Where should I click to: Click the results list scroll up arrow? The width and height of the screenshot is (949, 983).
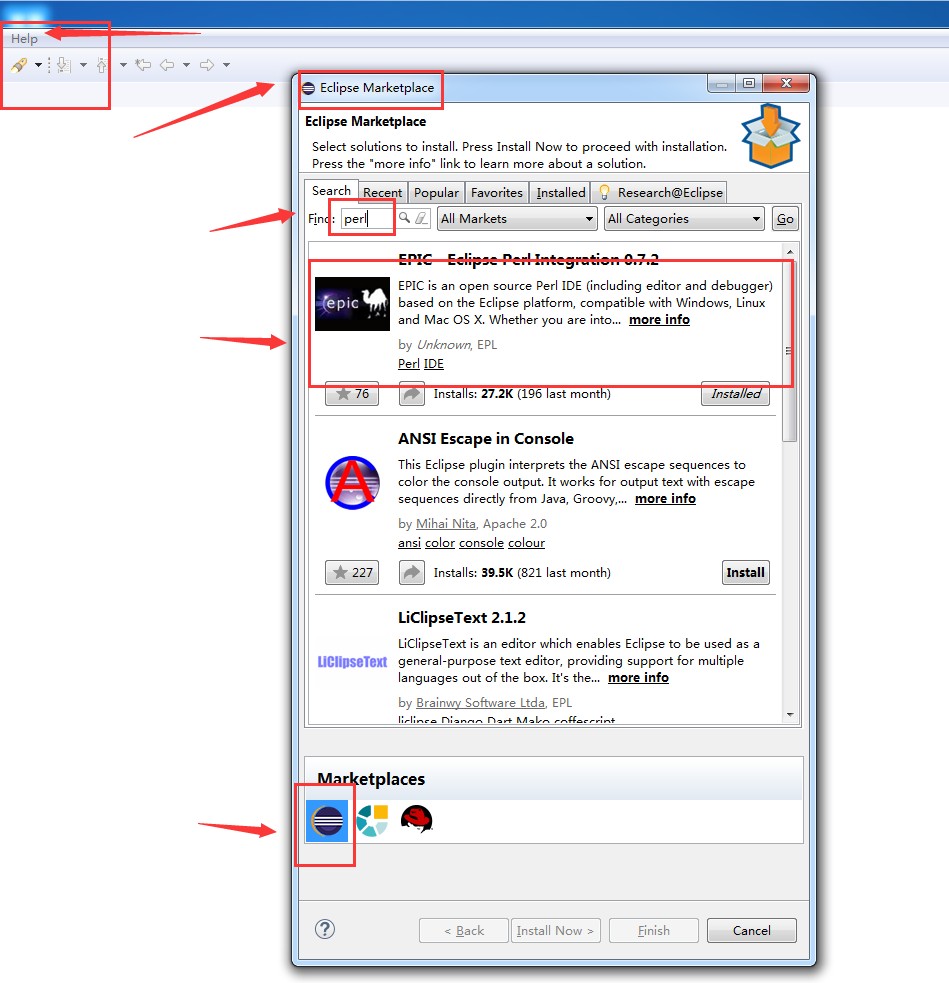[x=790, y=251]
